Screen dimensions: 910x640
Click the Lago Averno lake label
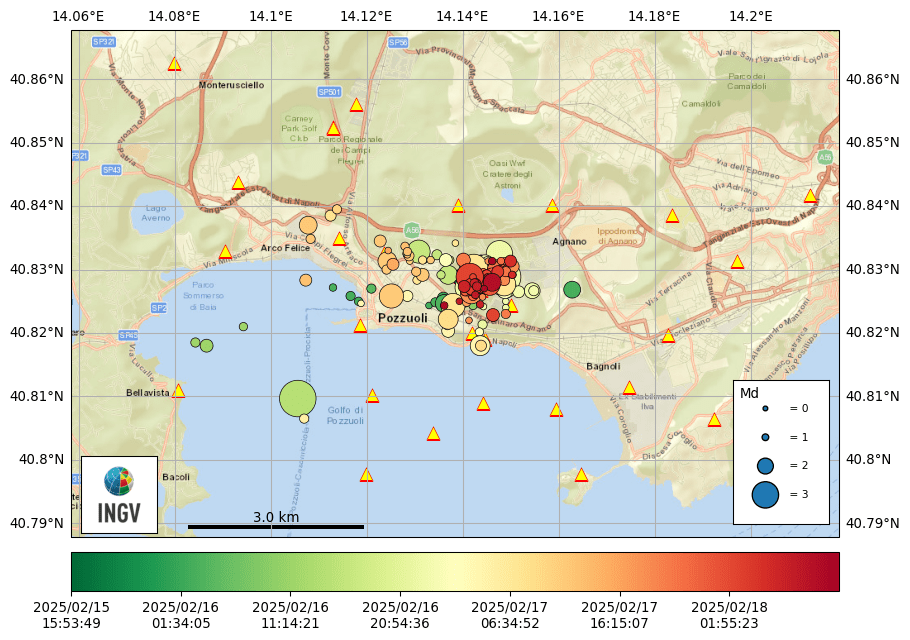tap(156, 213)
